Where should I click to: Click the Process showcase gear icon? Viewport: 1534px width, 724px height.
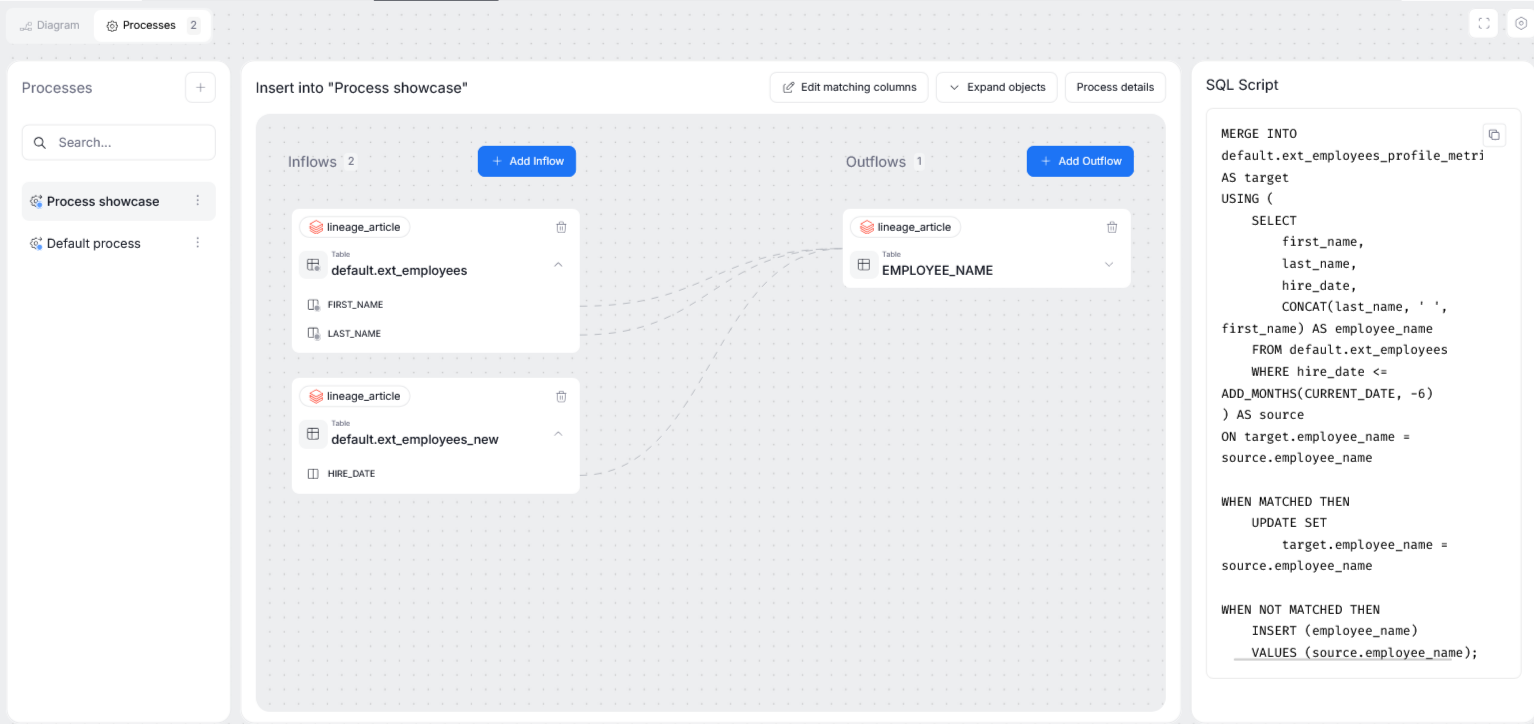point(36,201)
